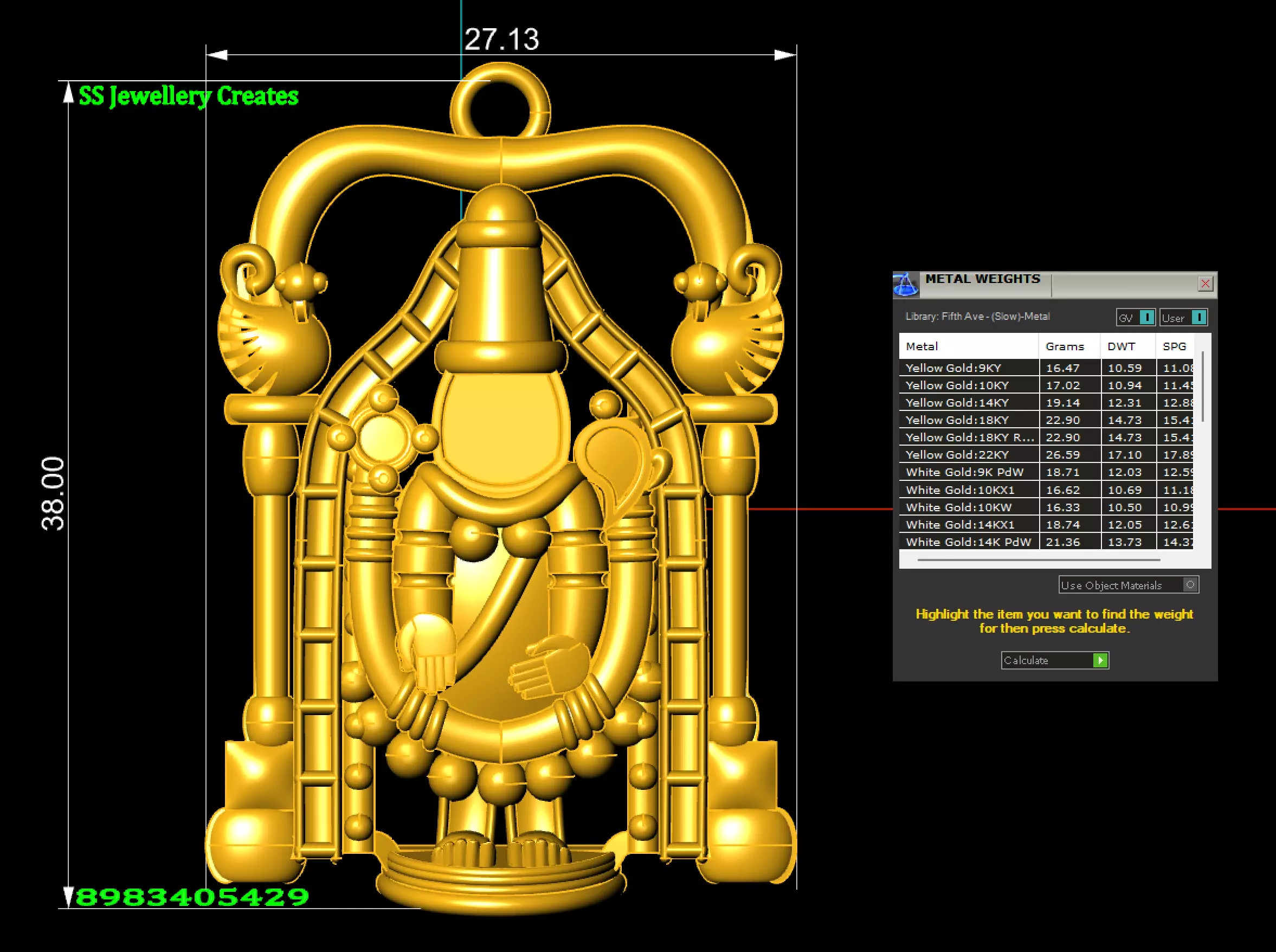The width and height of the screenshot is (1276, 952).
Task: Select the Yellow Gold:22KY row
Action: pos(1046,455)
